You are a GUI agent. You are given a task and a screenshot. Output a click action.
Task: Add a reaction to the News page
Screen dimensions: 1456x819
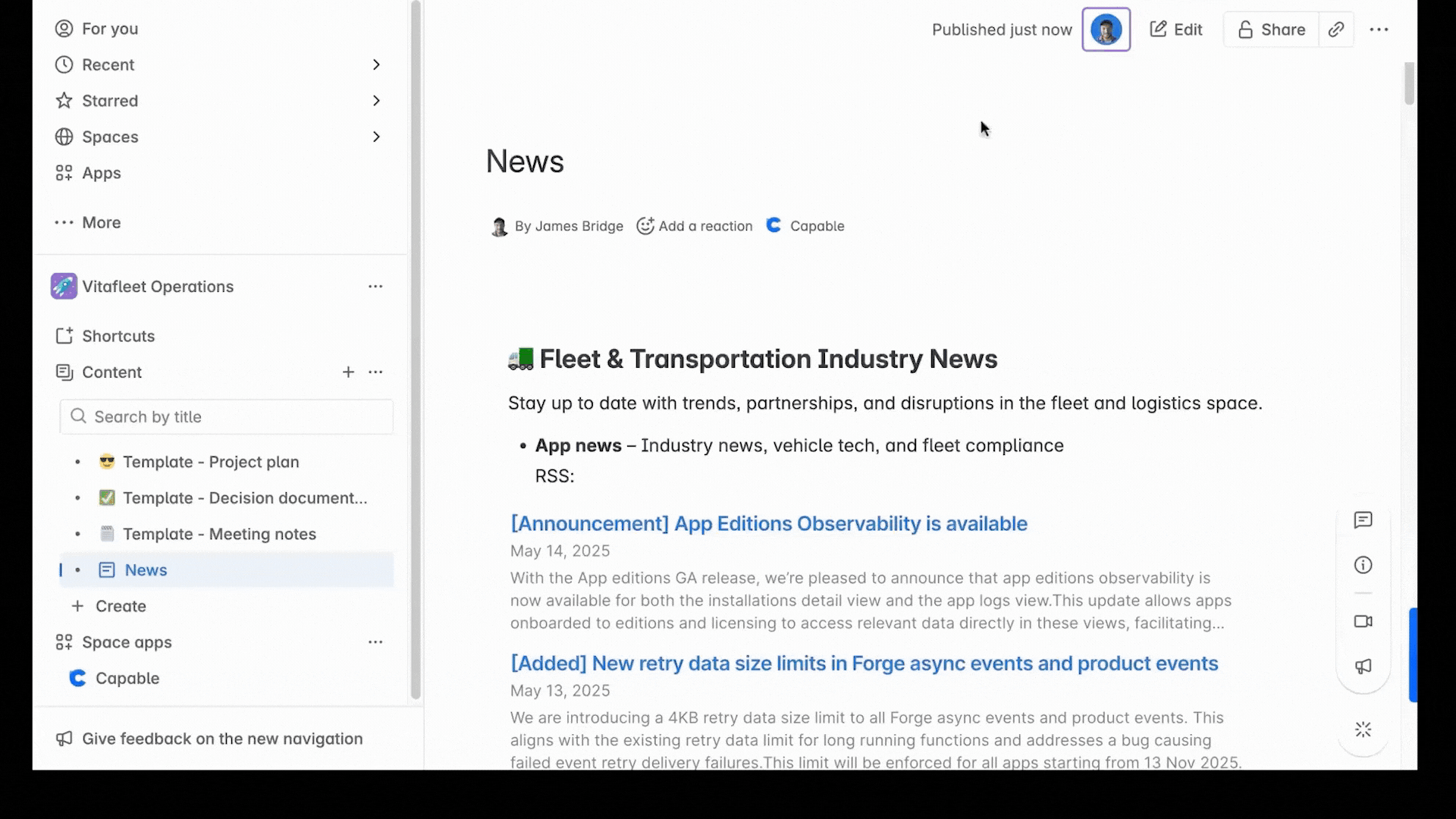pos(694,225)
